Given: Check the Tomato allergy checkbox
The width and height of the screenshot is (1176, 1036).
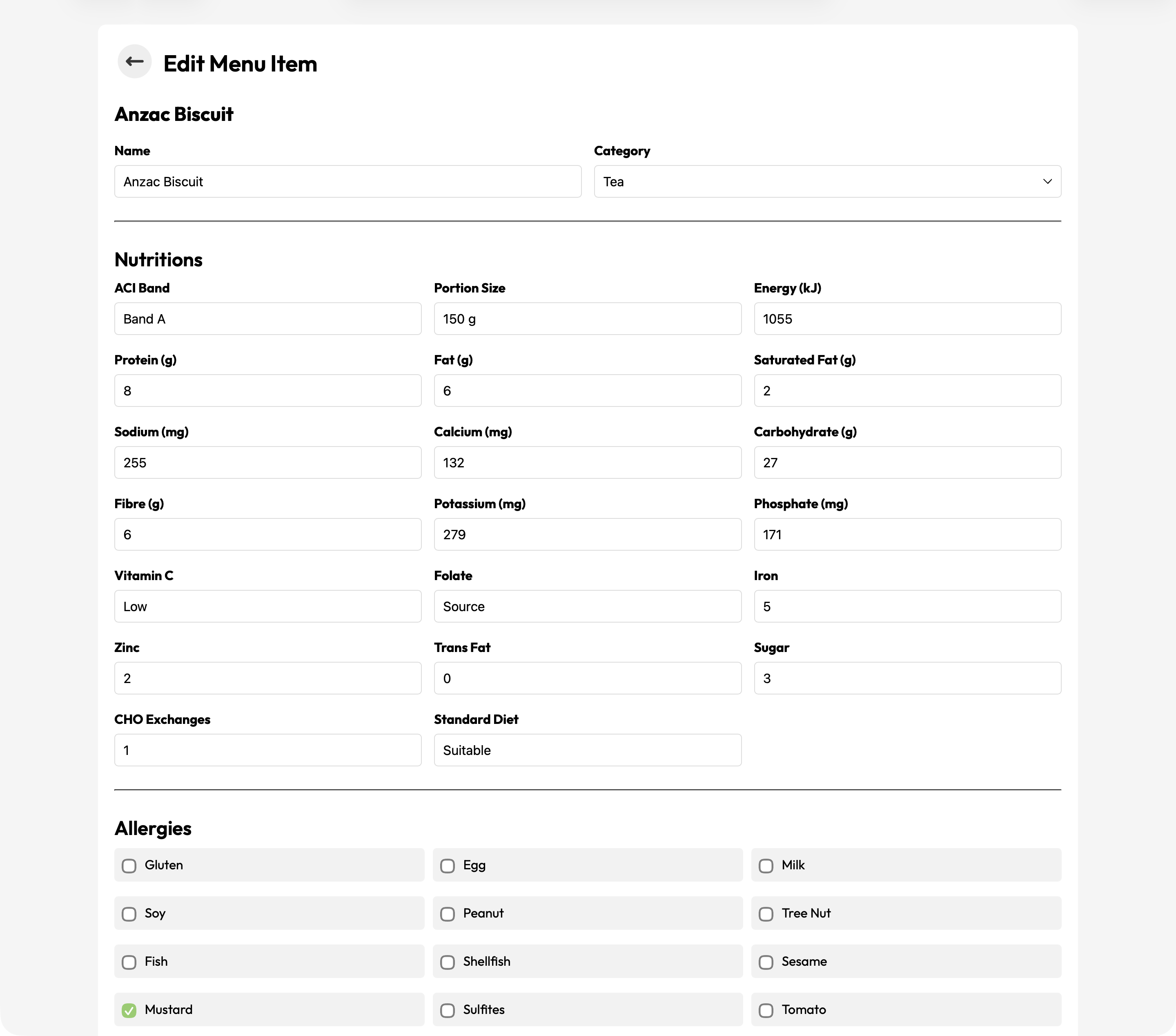Looking at the screenshot, I should (766, 1011).
